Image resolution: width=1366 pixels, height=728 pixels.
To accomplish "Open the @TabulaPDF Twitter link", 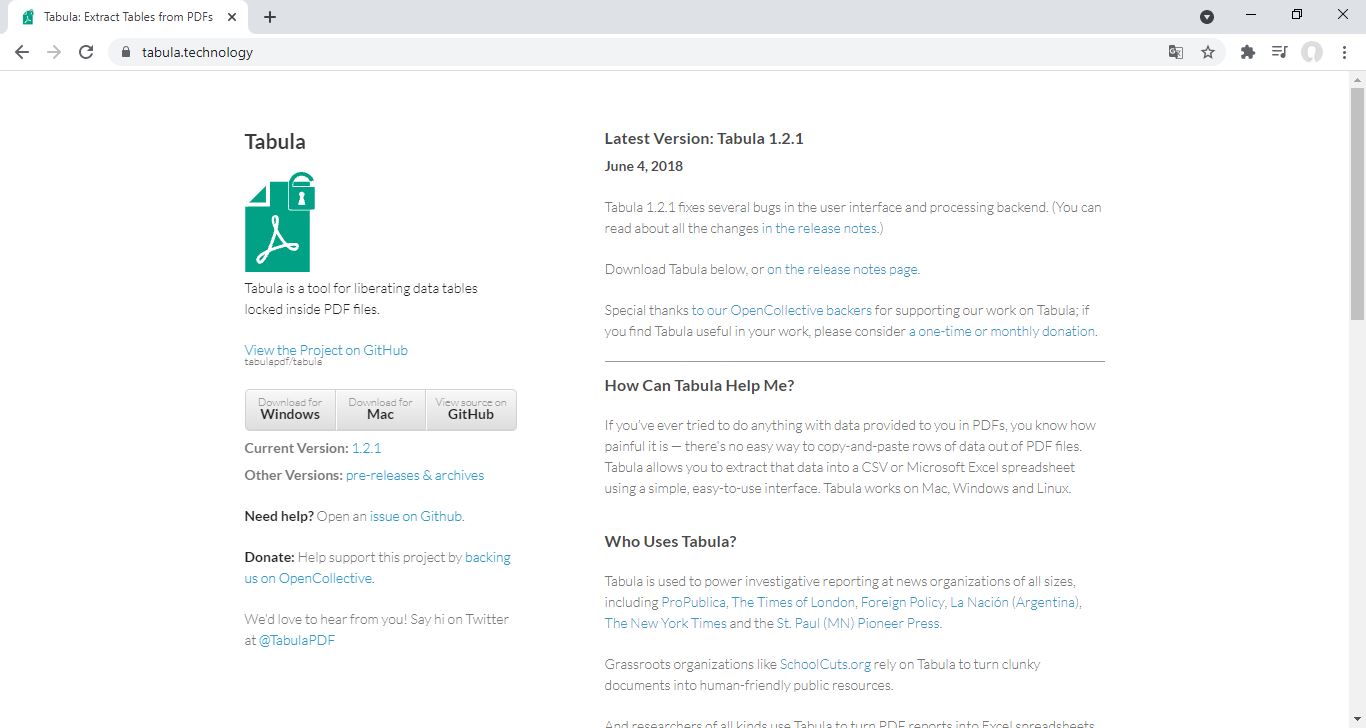I will click(297, 640).
